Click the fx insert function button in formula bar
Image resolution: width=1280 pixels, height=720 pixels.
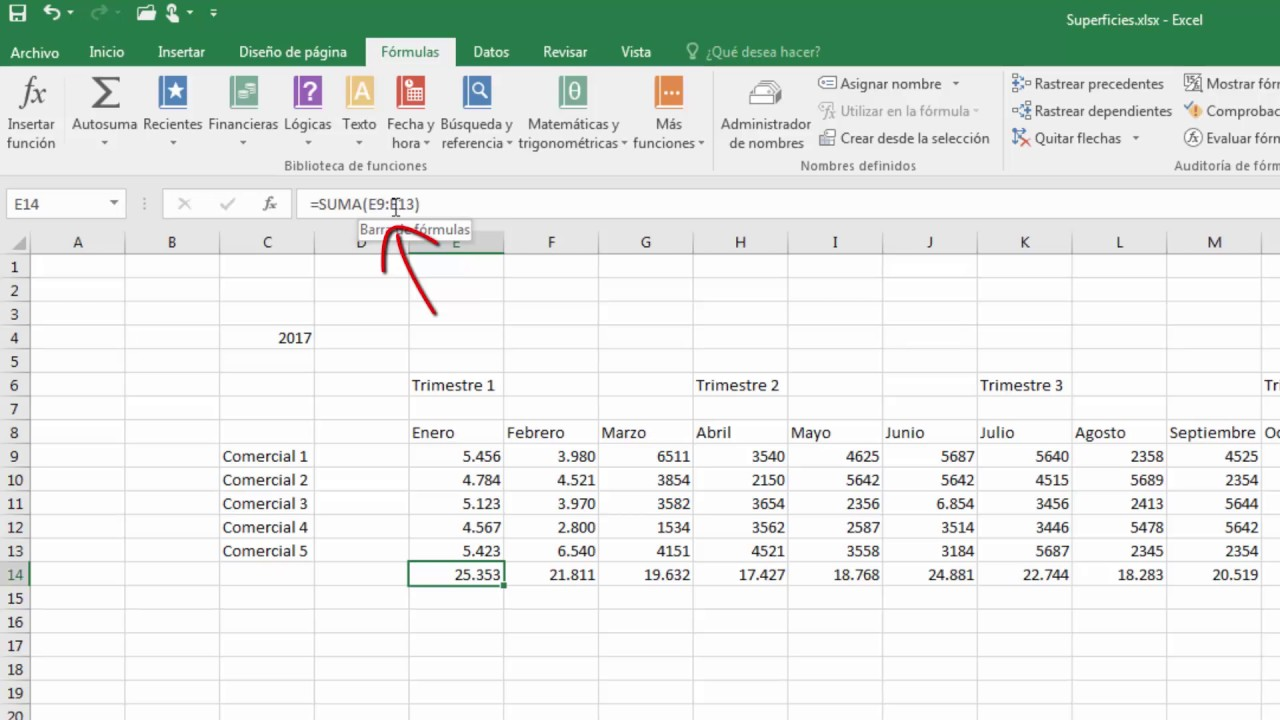point(269,204)
